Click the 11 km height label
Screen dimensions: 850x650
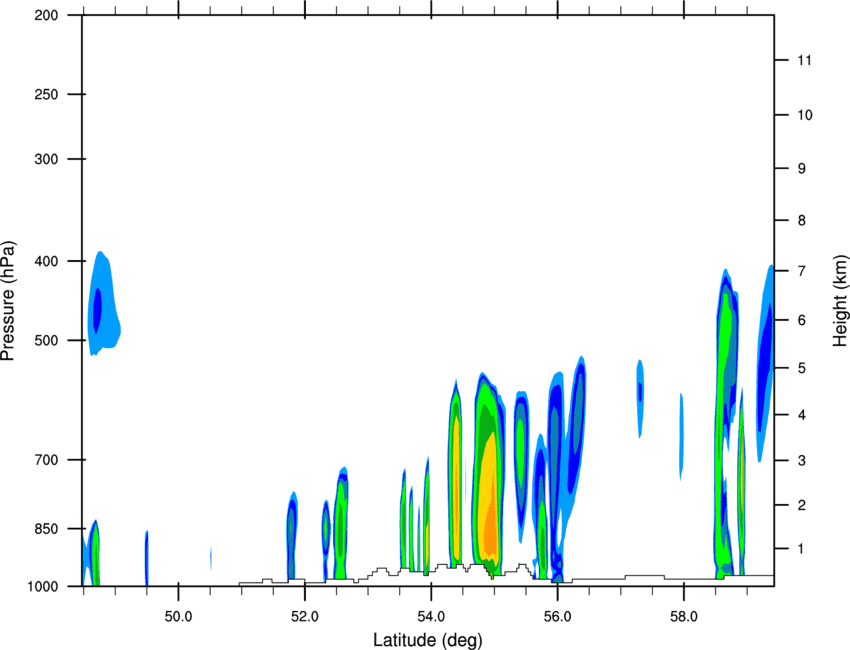804,60
